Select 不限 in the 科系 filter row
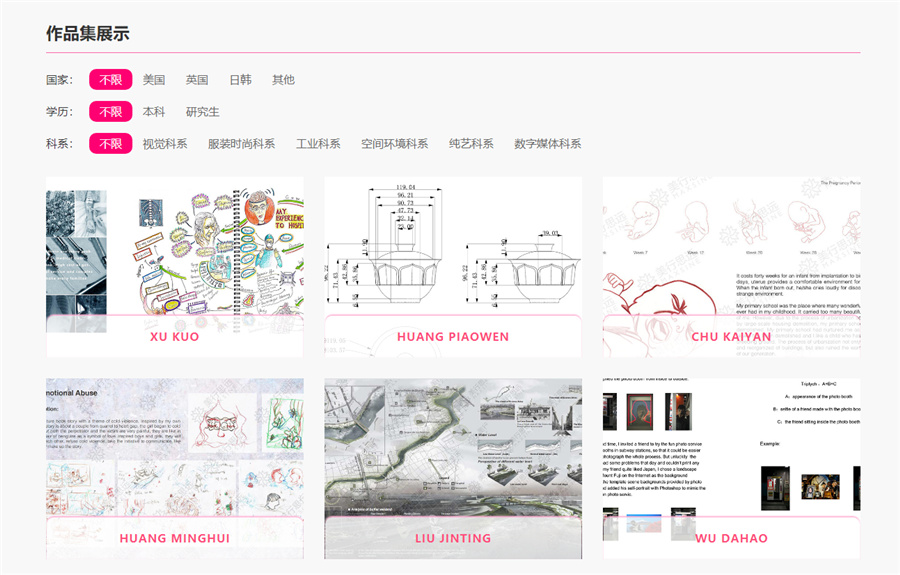The image size is (900, 575). click(111, 143)
